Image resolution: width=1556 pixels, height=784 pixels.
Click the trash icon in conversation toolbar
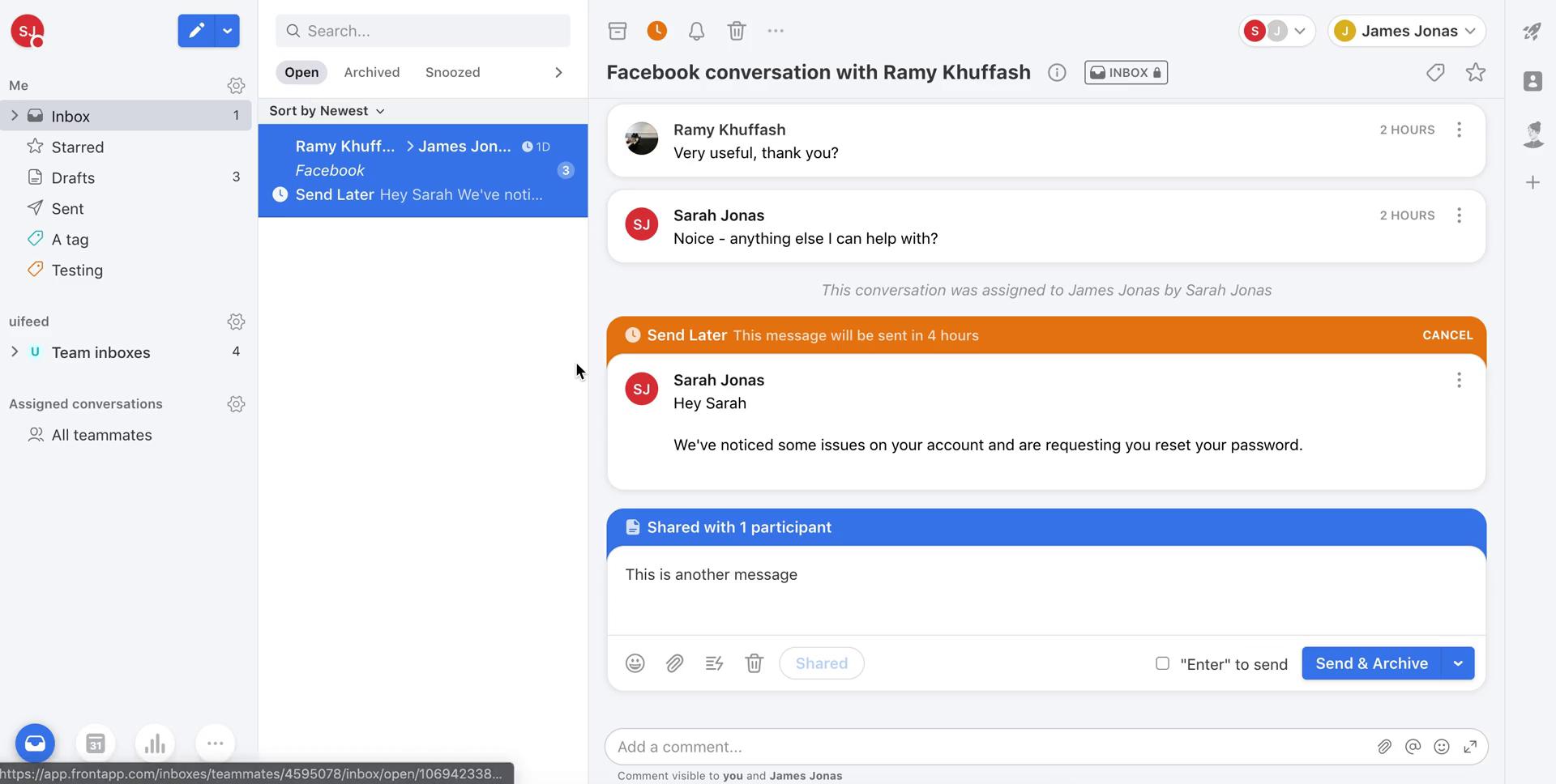tap(736, 31)
